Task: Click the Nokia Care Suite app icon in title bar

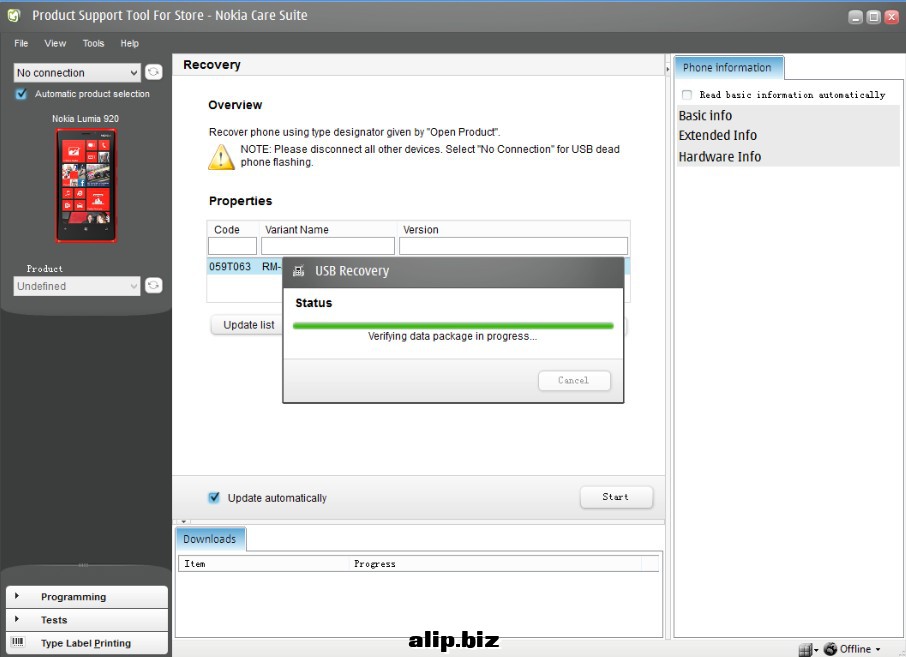Action: pos(14,16)
